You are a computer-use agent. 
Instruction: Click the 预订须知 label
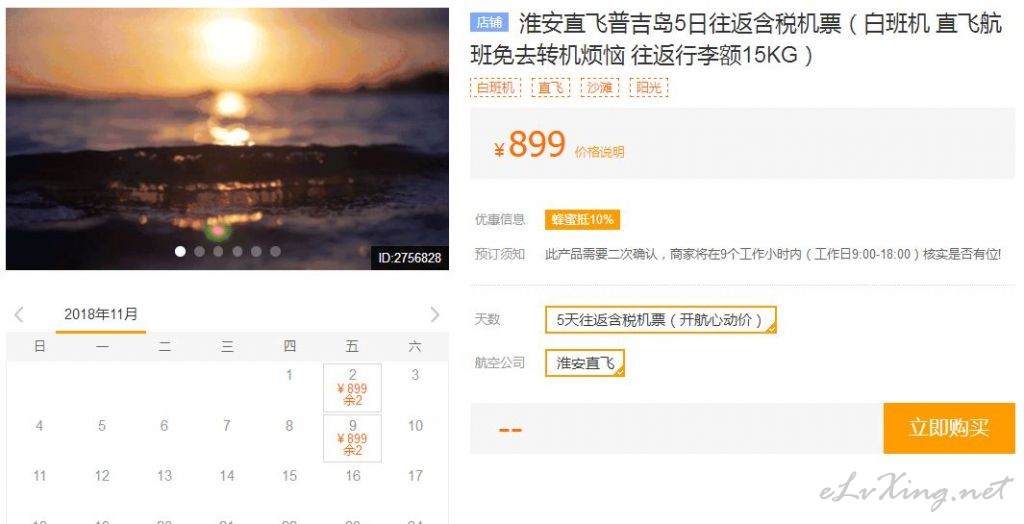(x=500, y=255)
